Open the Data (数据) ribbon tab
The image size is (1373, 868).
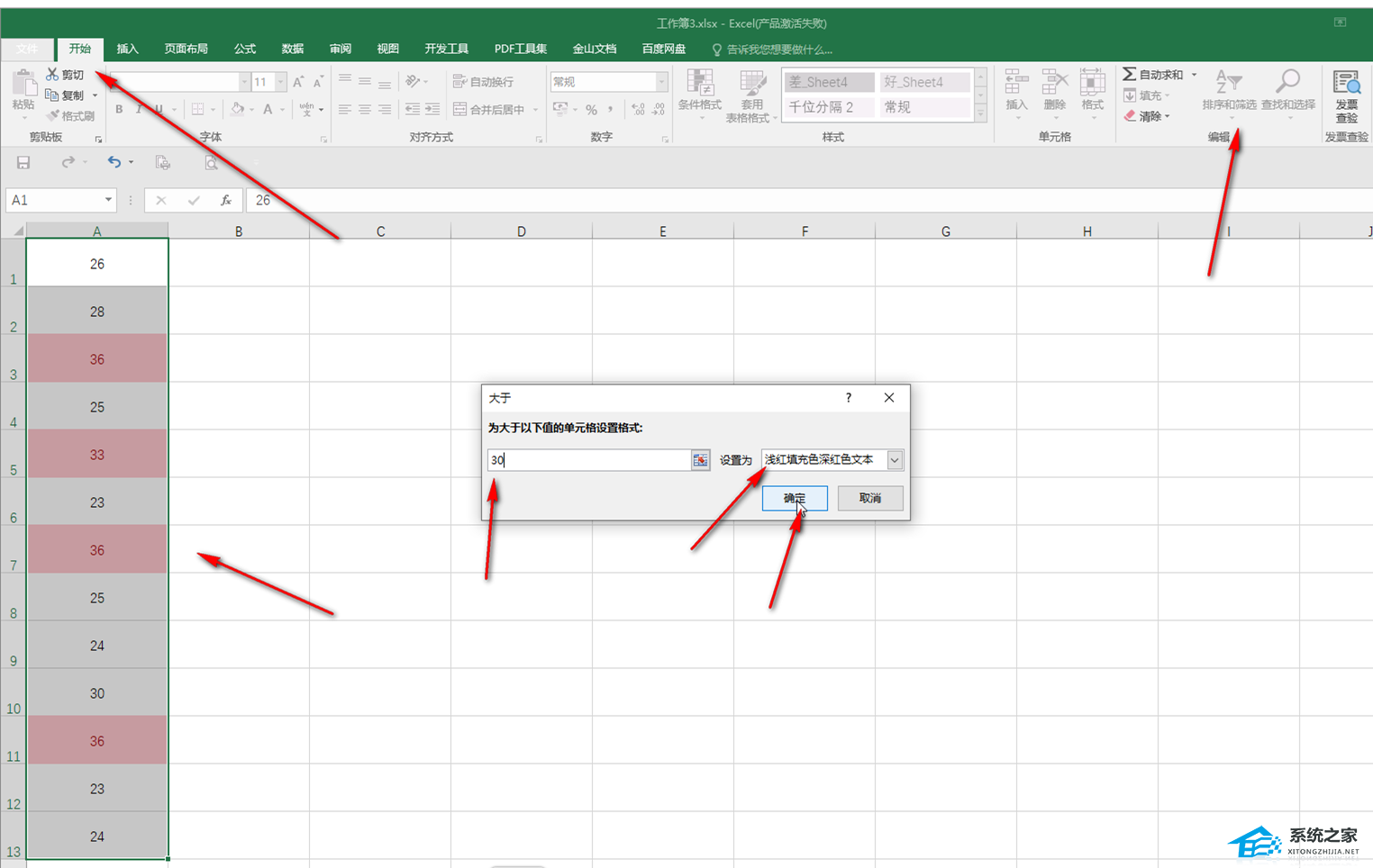tap(292, 49)
